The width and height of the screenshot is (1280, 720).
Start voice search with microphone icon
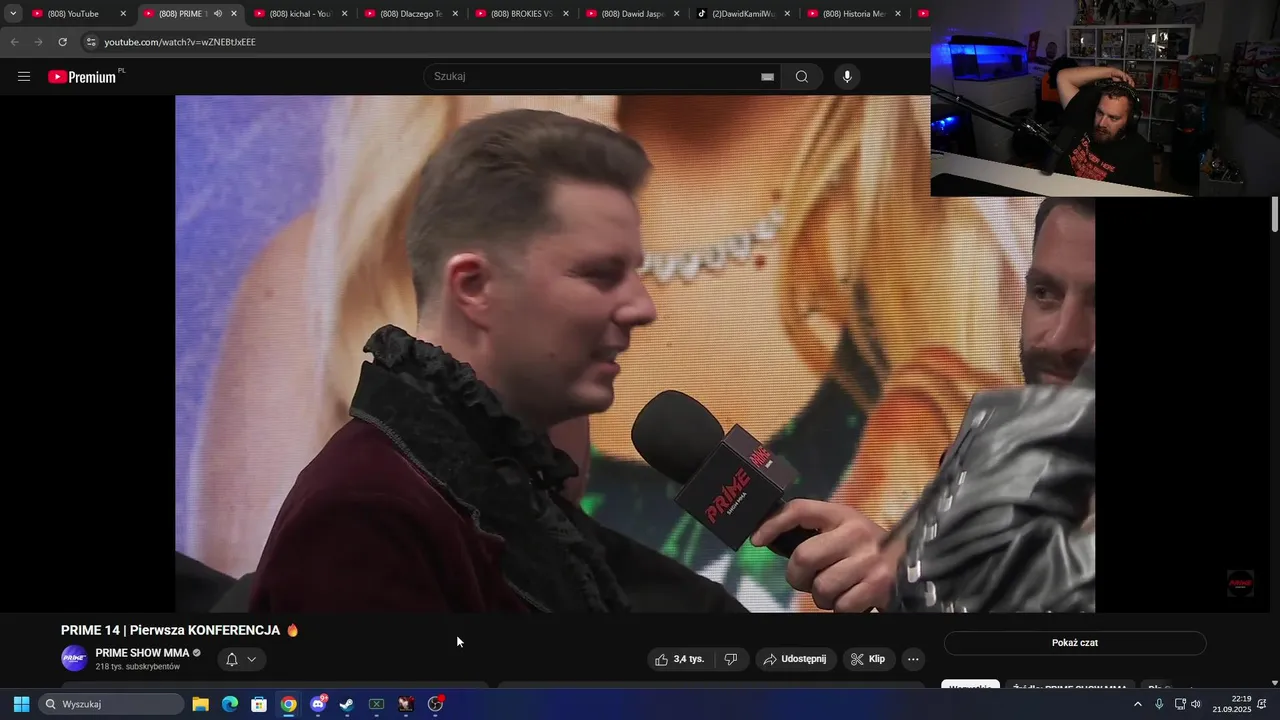coord(847,77)
